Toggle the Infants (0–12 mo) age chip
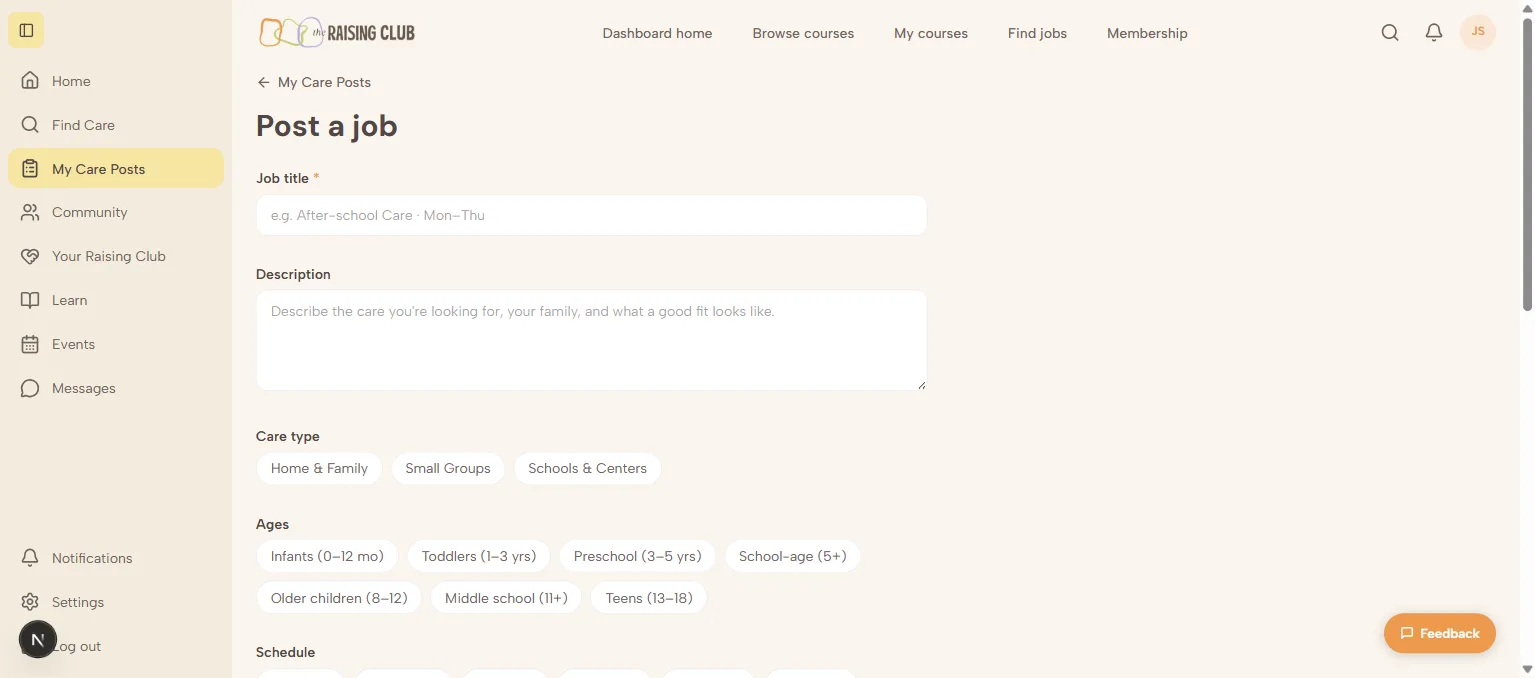Image resolution: width=1535 pixels, height=678 pixels. (x=327, y=556)
